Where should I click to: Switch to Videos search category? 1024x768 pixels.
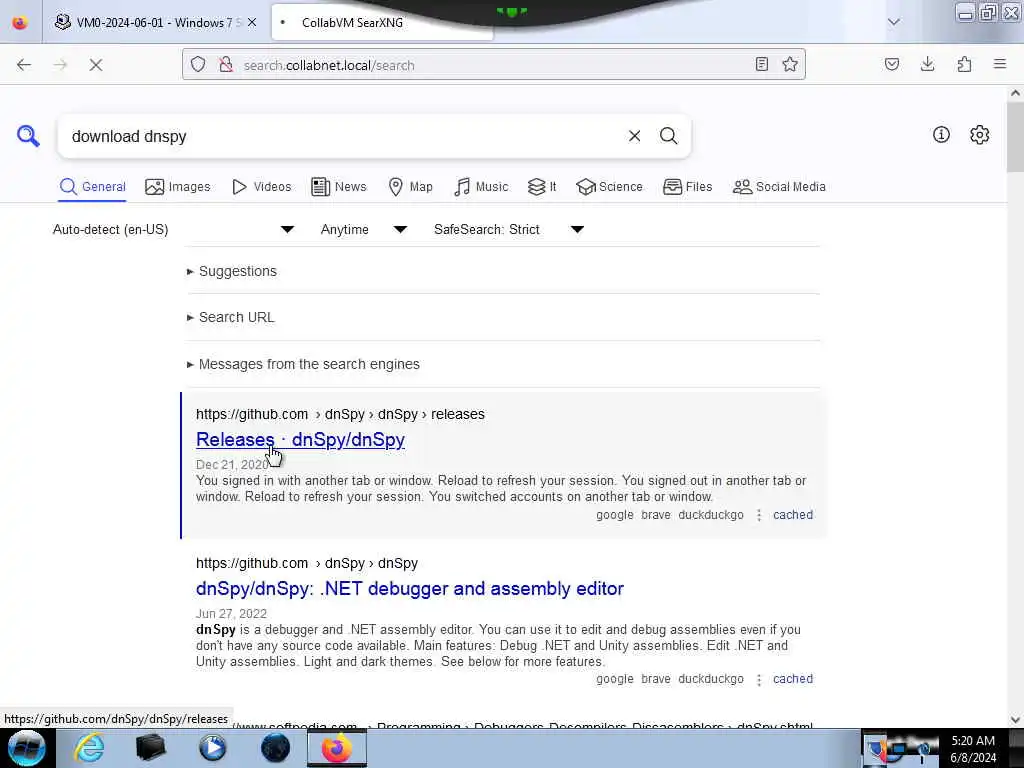pyautogui.click(x=261, y=187)
